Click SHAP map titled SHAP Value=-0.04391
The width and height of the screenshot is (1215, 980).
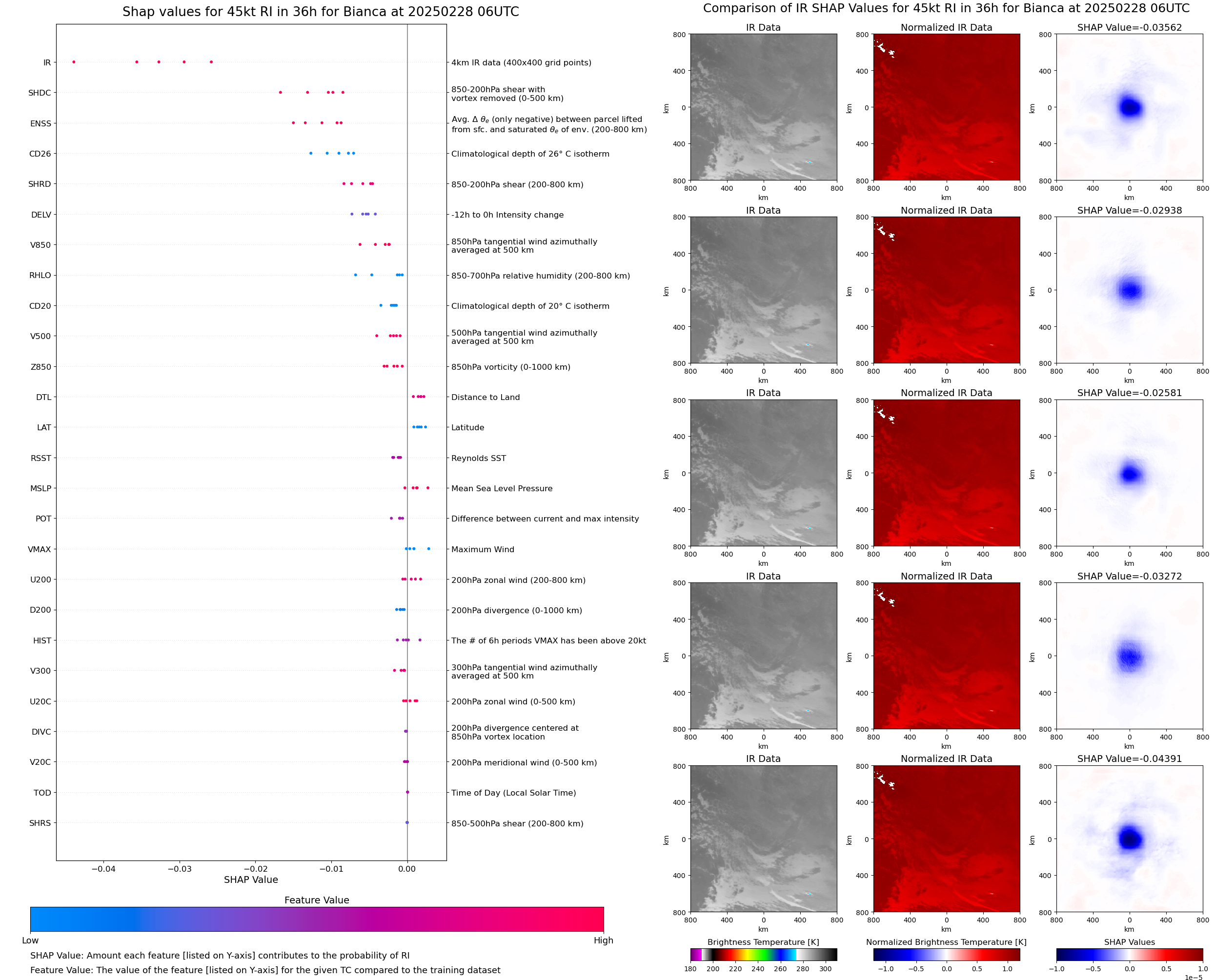(x=1129, y=839)
